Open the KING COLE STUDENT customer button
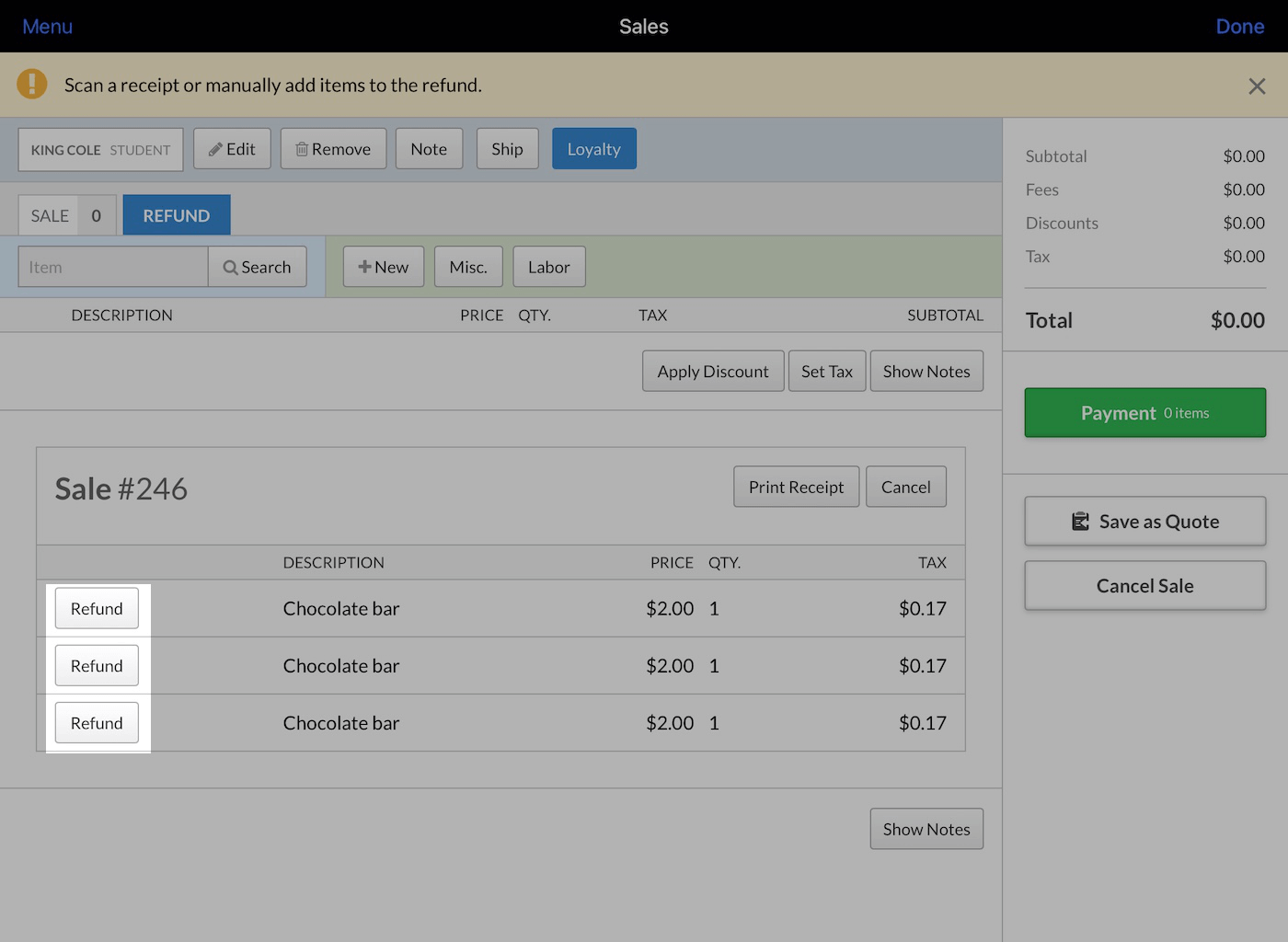The width and height of the screenshot is (1288, 942). 101,149
